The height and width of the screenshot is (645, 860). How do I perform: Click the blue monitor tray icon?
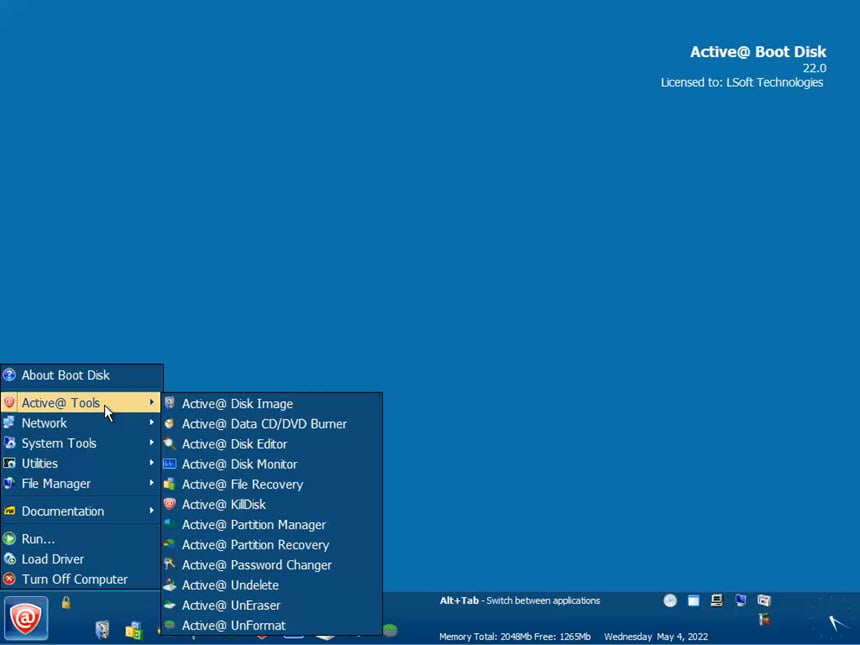[x=740, y=601]
